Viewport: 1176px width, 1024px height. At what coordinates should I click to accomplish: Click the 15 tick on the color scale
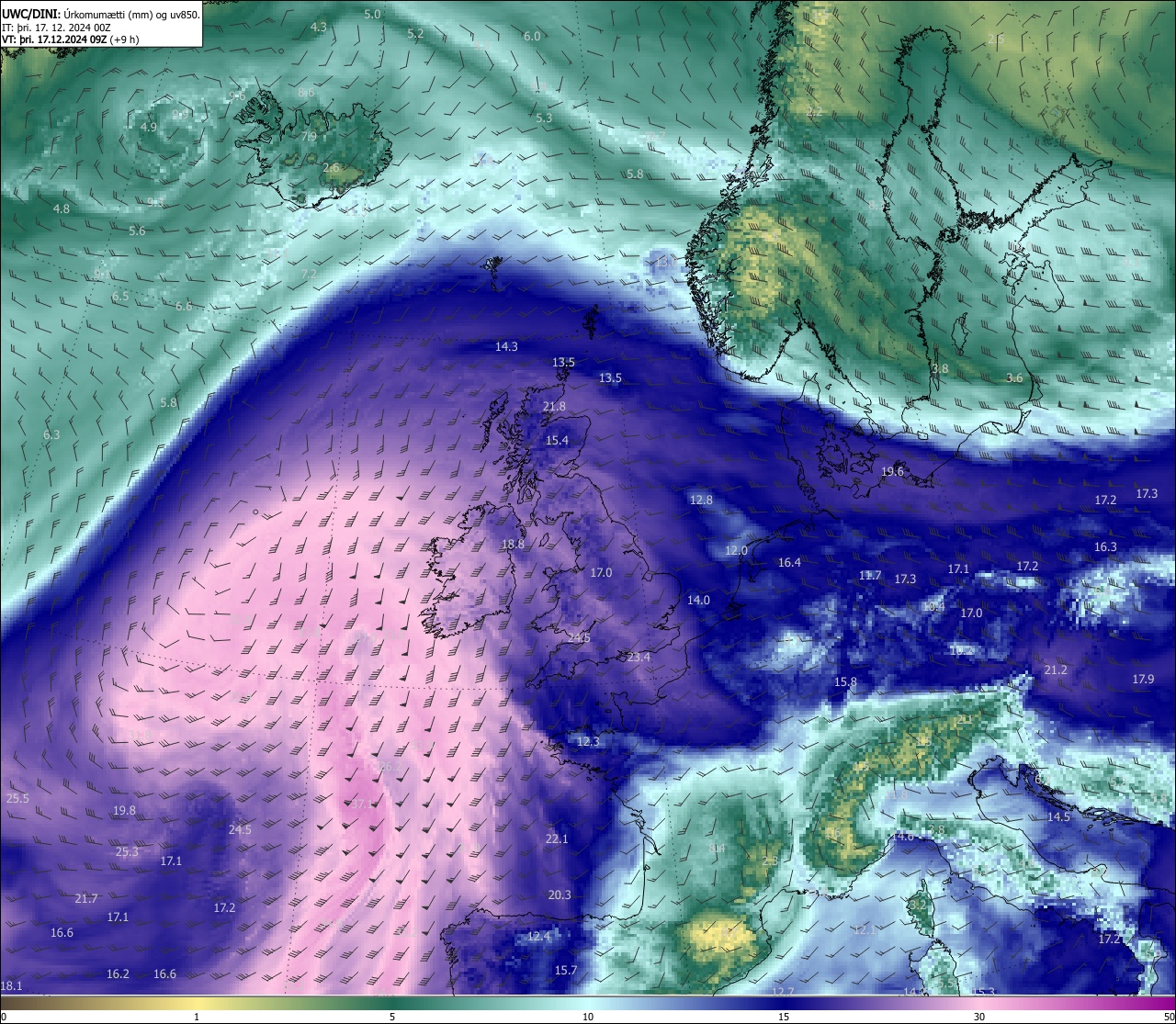point(784,1017)
